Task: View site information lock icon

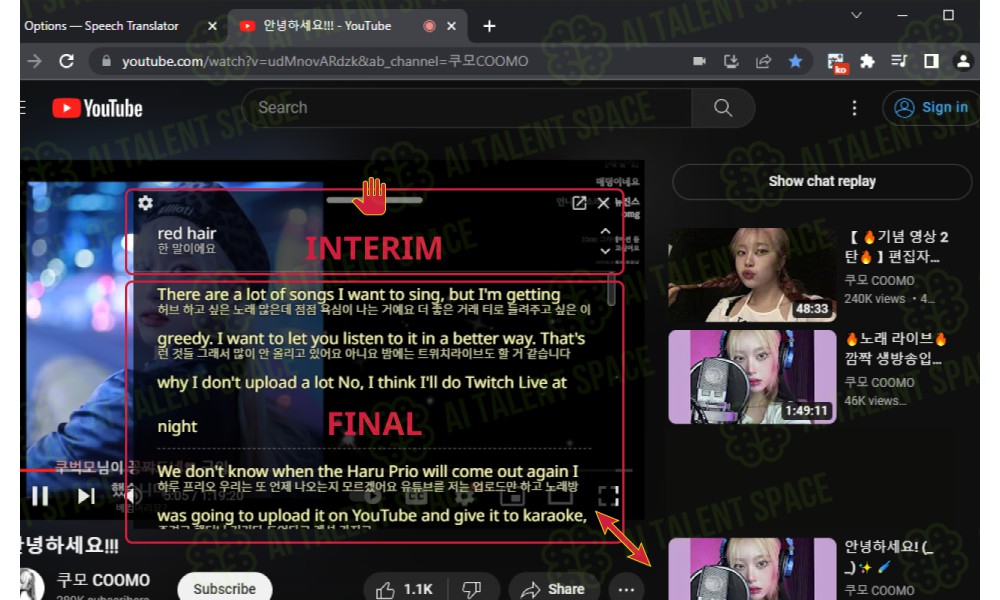Action: (x=107, y=61)
